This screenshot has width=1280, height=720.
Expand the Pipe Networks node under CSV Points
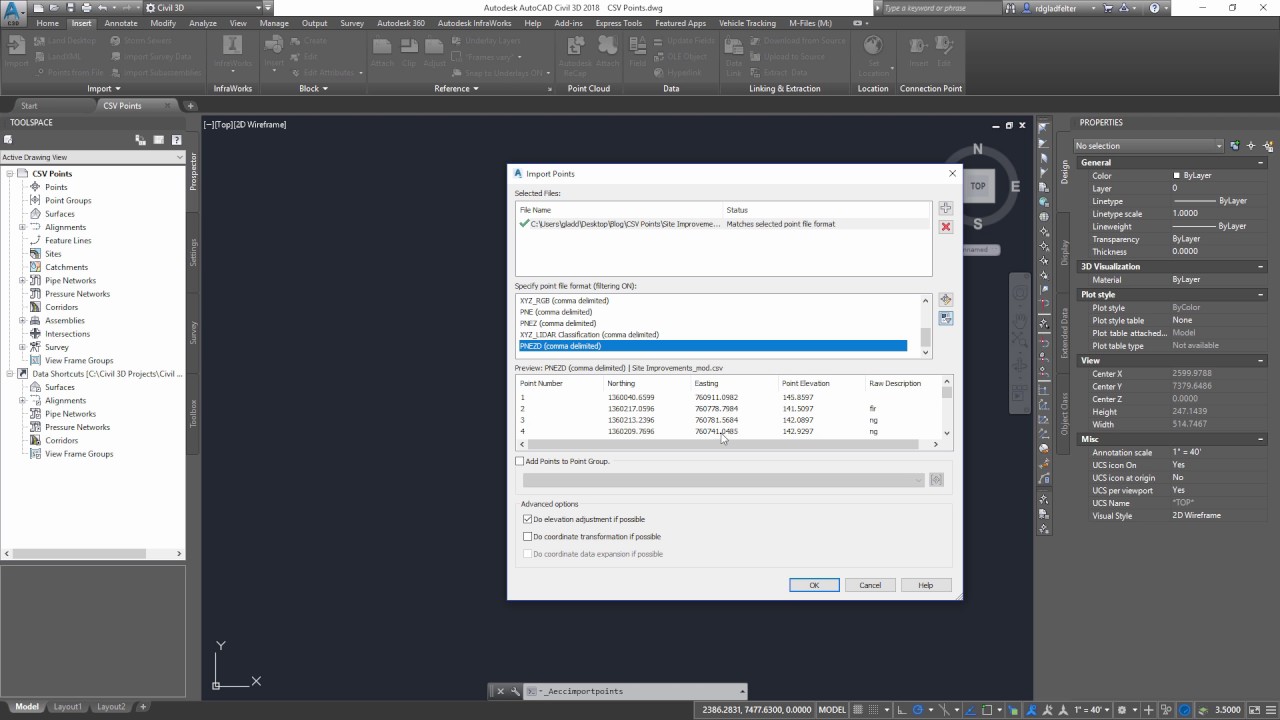click(x=23, y=281)
